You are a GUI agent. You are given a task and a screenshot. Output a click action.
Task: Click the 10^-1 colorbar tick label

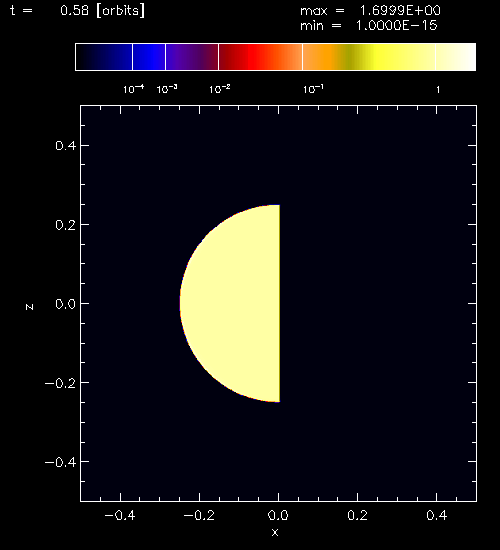(x=313, y=89)
